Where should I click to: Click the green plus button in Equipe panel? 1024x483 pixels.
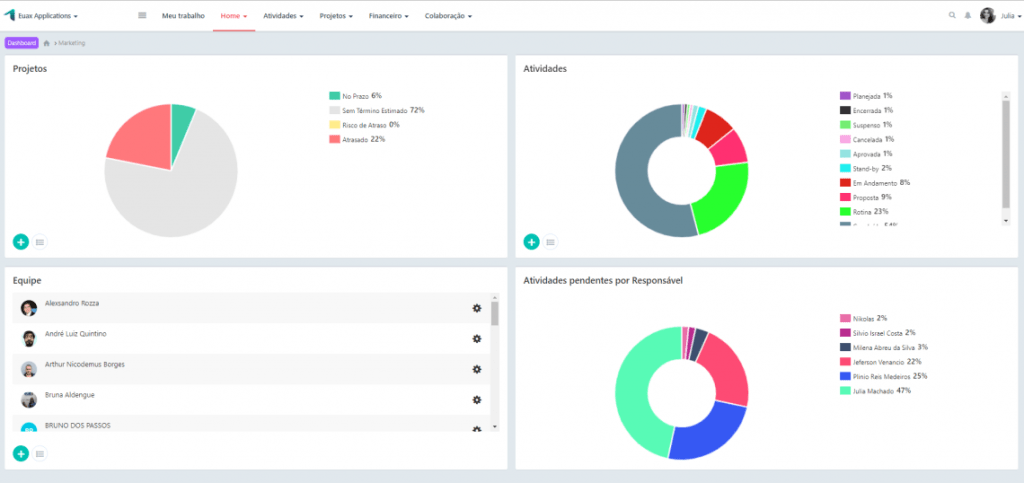(x=21, y=453)
